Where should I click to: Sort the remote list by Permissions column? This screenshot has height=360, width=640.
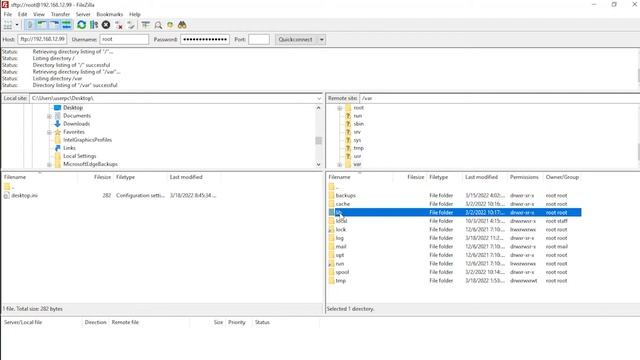point(524,177)
